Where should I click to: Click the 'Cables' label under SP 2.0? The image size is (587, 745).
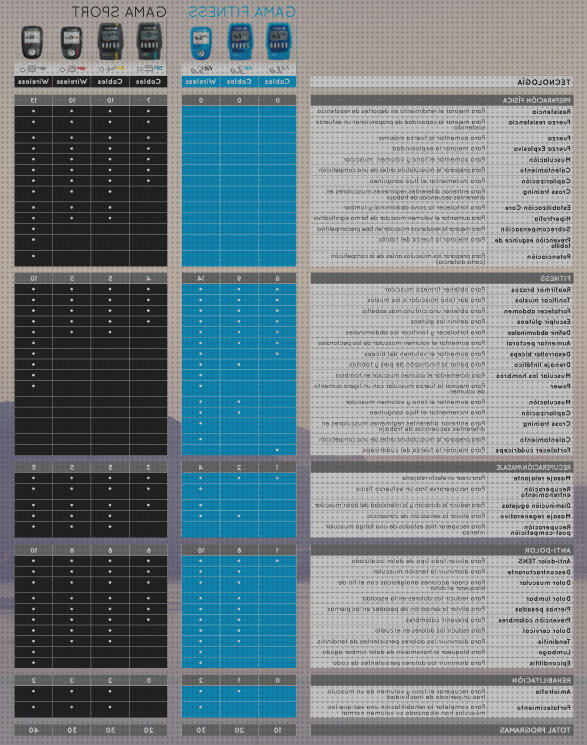(x=148, y=82)
